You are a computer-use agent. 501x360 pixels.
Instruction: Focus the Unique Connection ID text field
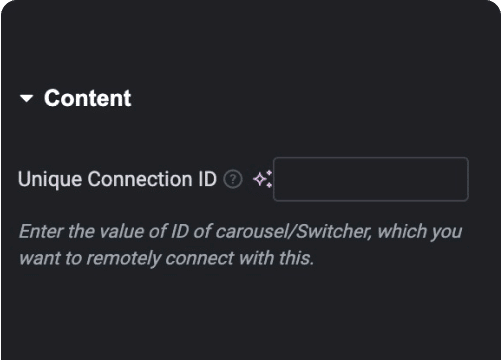click(371, 179)
